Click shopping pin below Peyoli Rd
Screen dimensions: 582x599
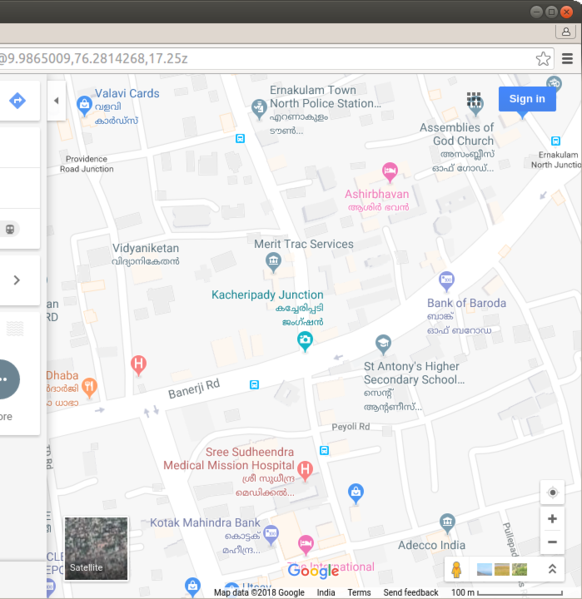click(x=355, y=493)
